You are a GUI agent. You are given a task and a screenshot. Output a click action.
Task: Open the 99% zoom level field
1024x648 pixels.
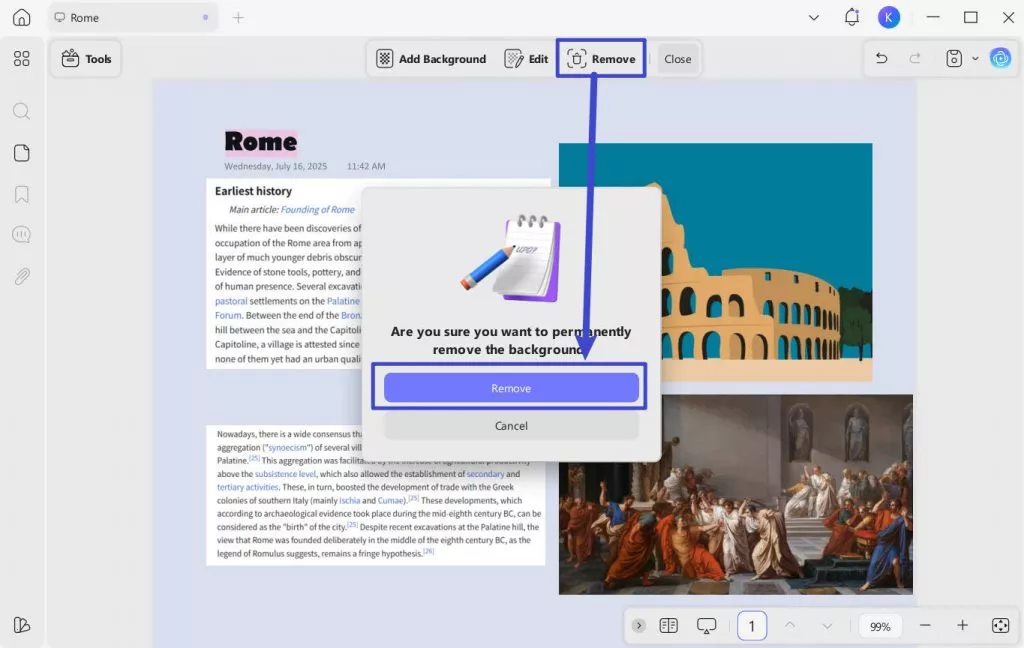click(880, 626)
